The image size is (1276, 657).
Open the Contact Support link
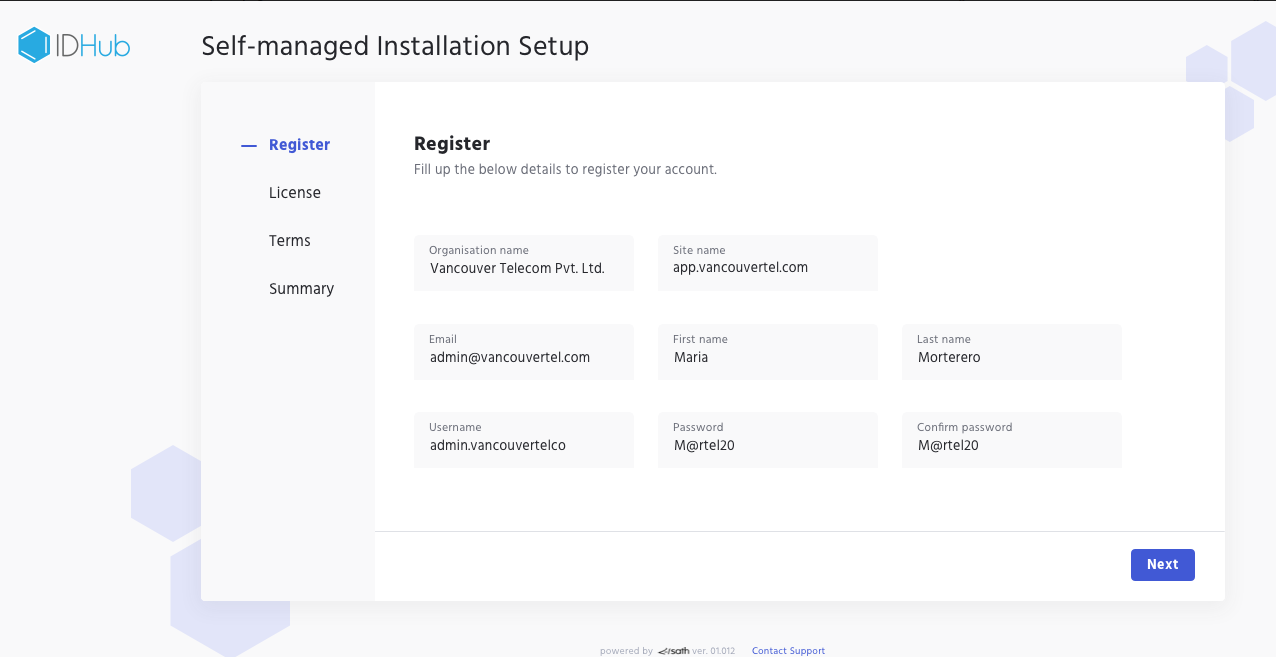pos(788,651)
